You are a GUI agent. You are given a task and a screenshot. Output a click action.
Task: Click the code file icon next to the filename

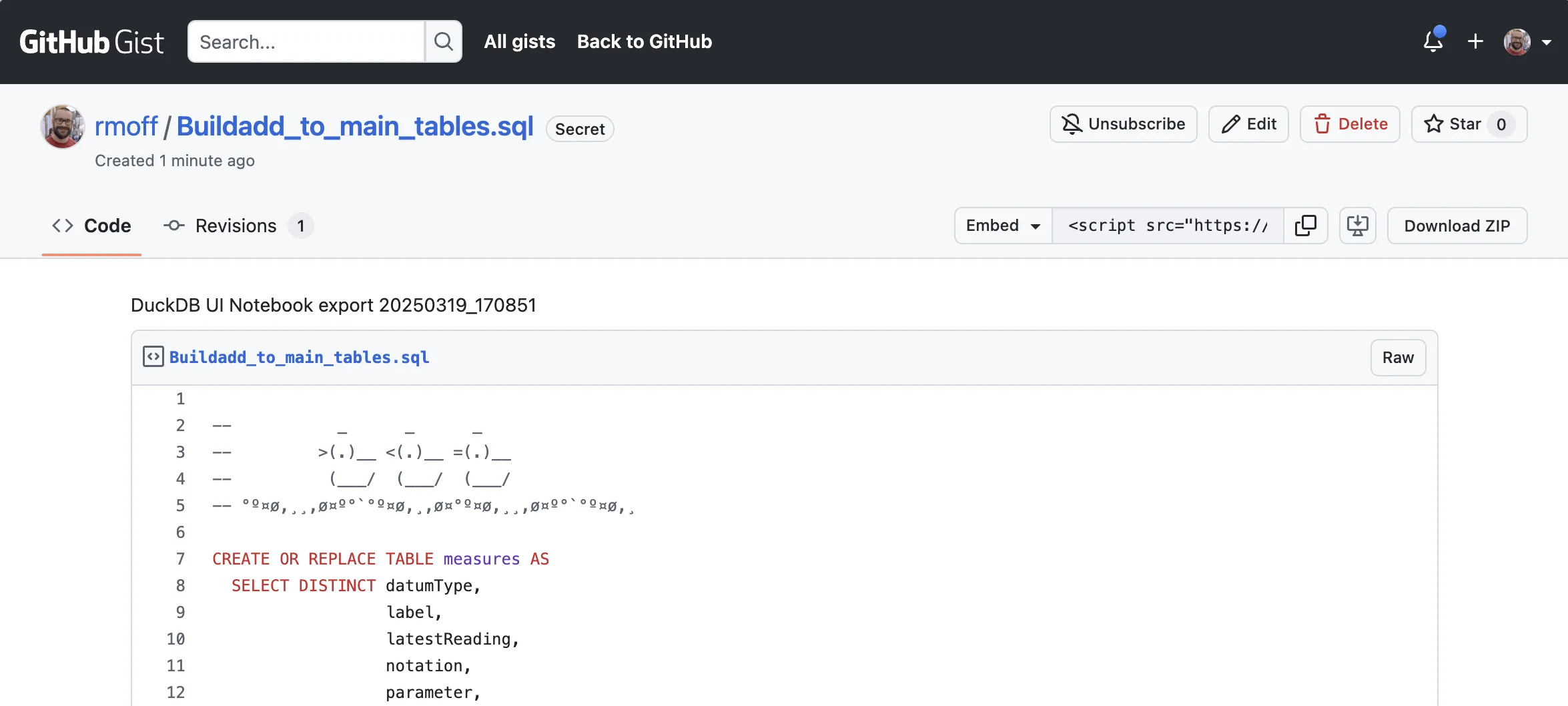coord(153,356)
